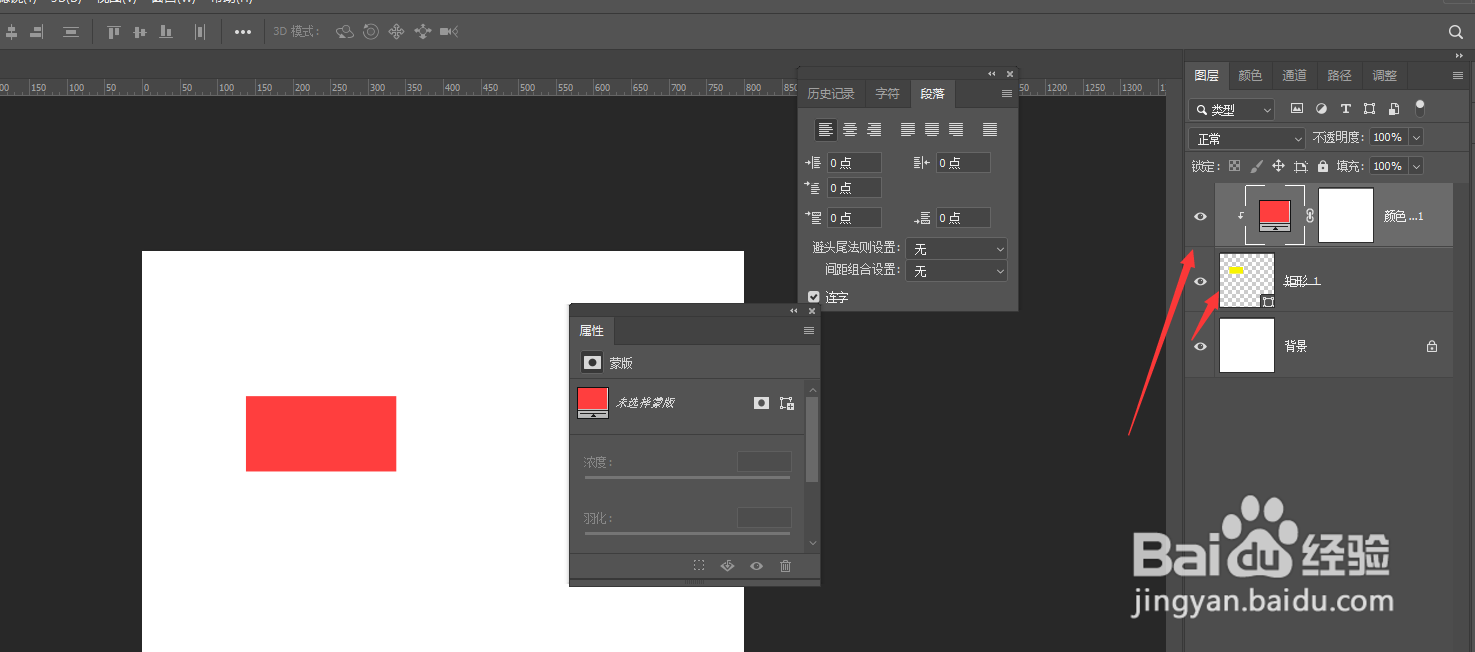Click the white layer mask thumbnail

[x=1346, y=215]
